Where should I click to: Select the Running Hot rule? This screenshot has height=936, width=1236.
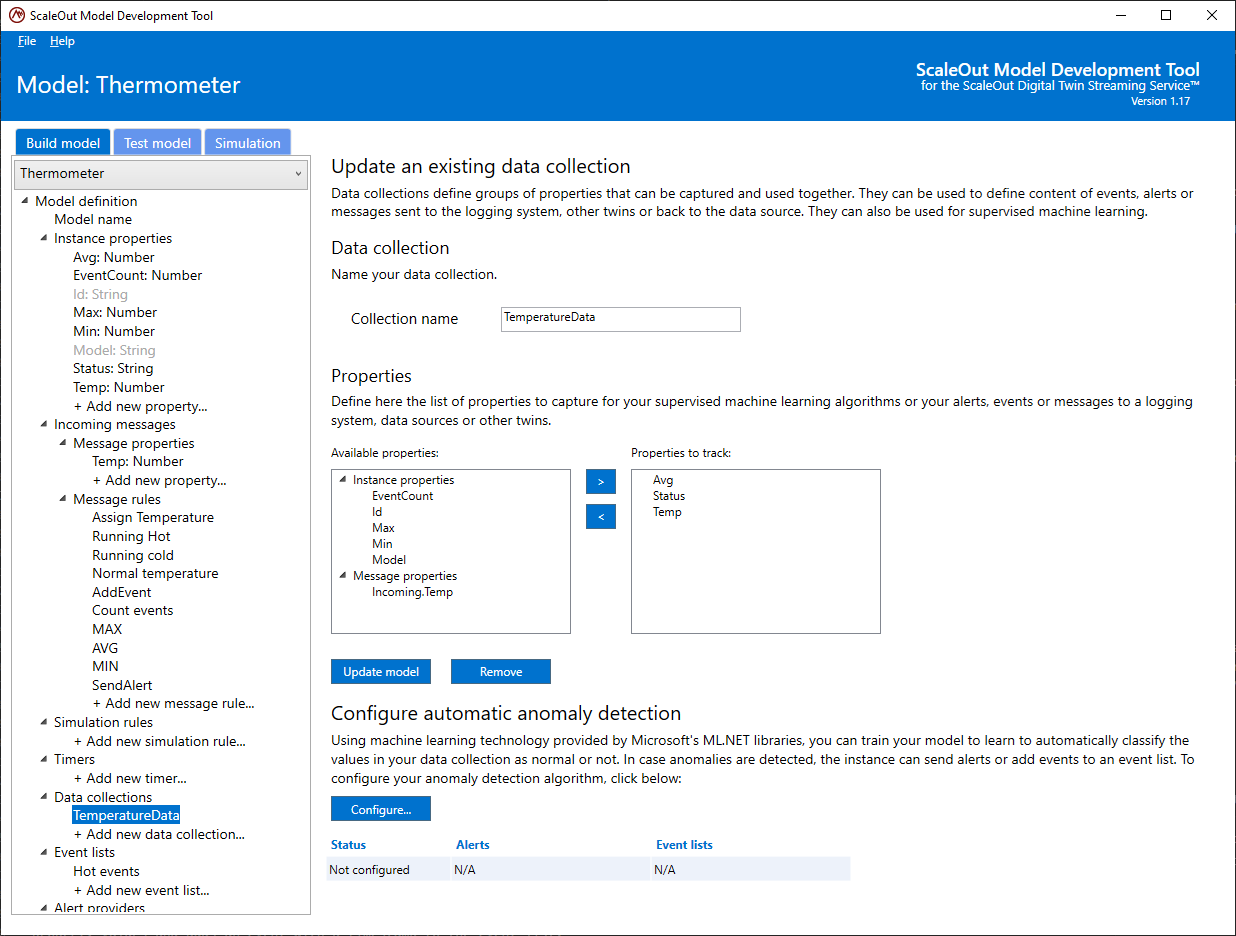(132, 536)
